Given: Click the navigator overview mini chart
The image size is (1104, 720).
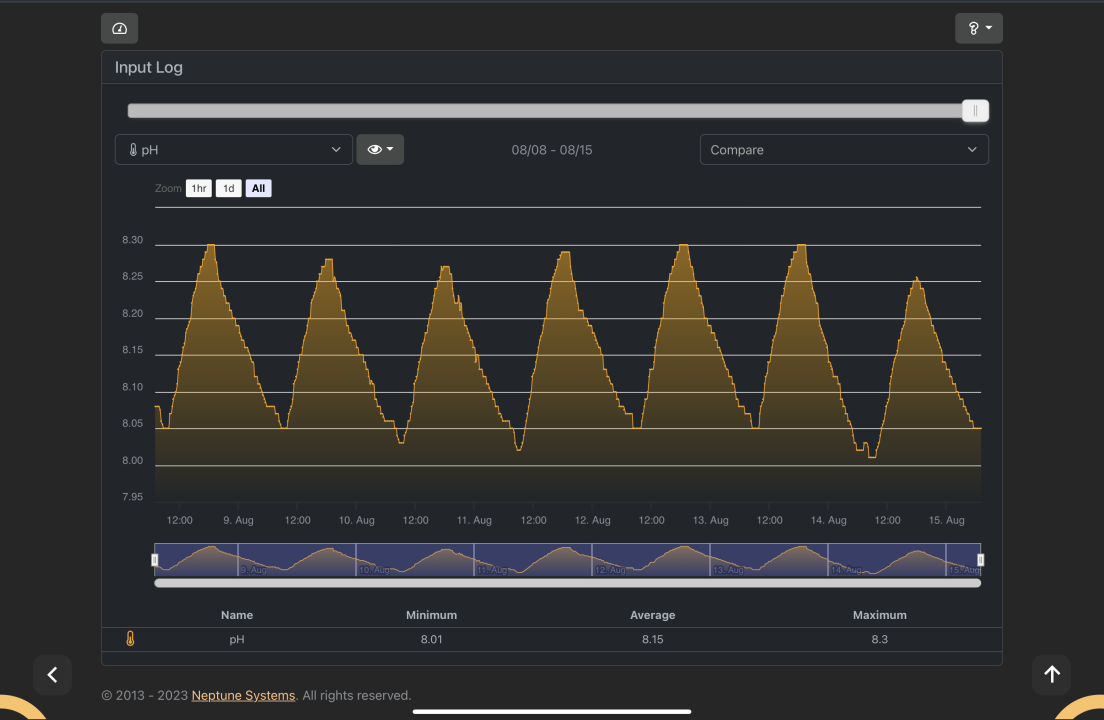Looking at the screenshot, I should 567,559.
